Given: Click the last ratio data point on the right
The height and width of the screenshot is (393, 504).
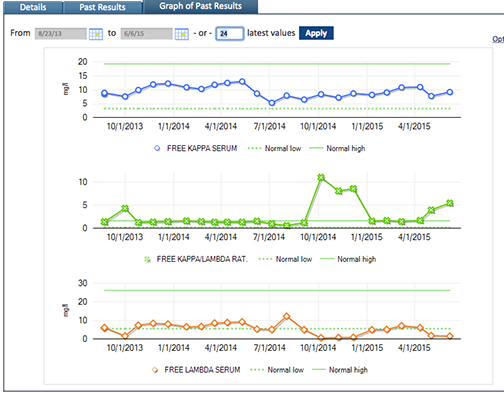Looking at the screenshot, I should 450,203.
